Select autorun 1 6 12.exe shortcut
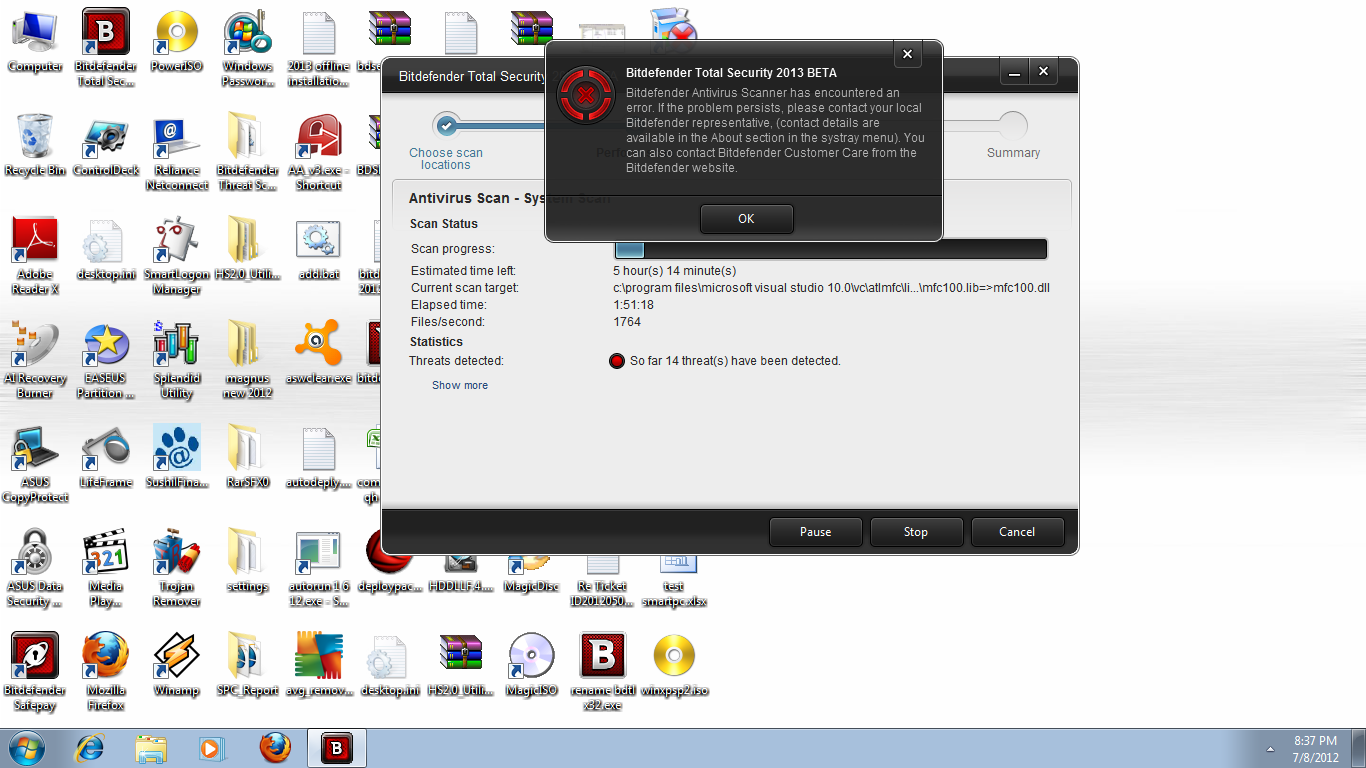1366x768 pixels. click(x=318, y=568)
